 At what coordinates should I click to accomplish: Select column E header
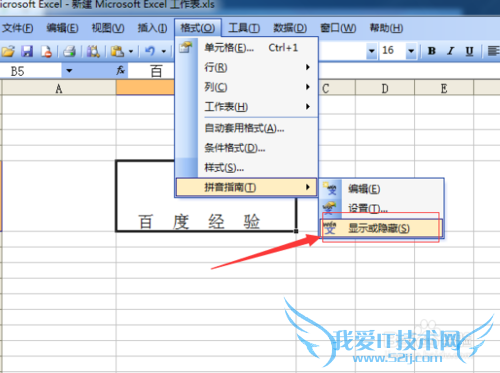tap(444, 88)
